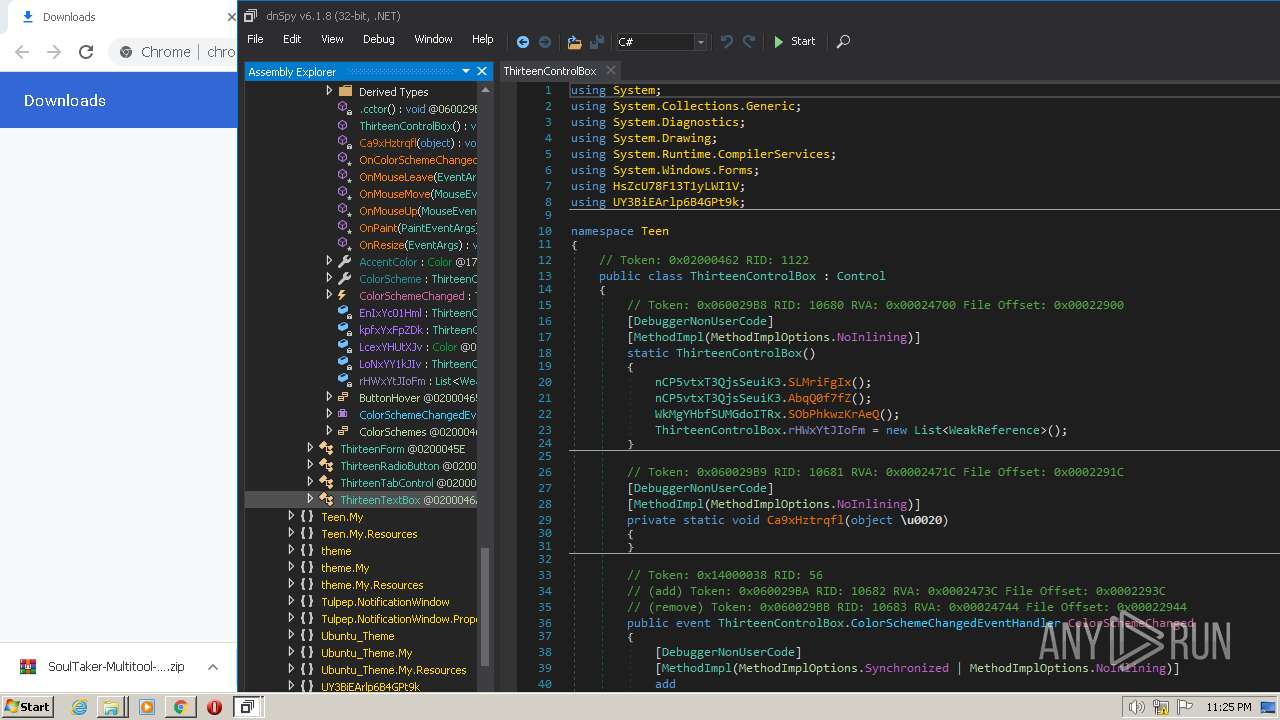Expand Derived Types node
1280x720 pixels.
pos(329,91)
